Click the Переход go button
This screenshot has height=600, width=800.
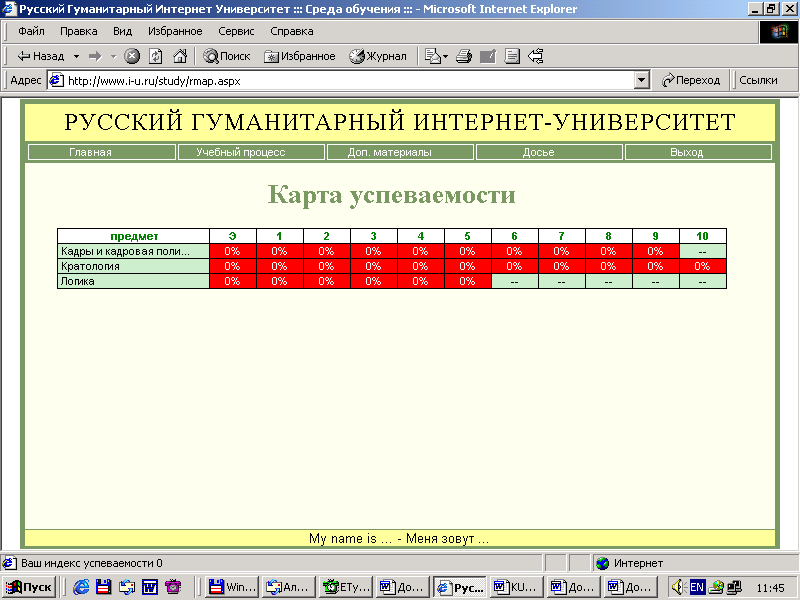tap(690, 81)
